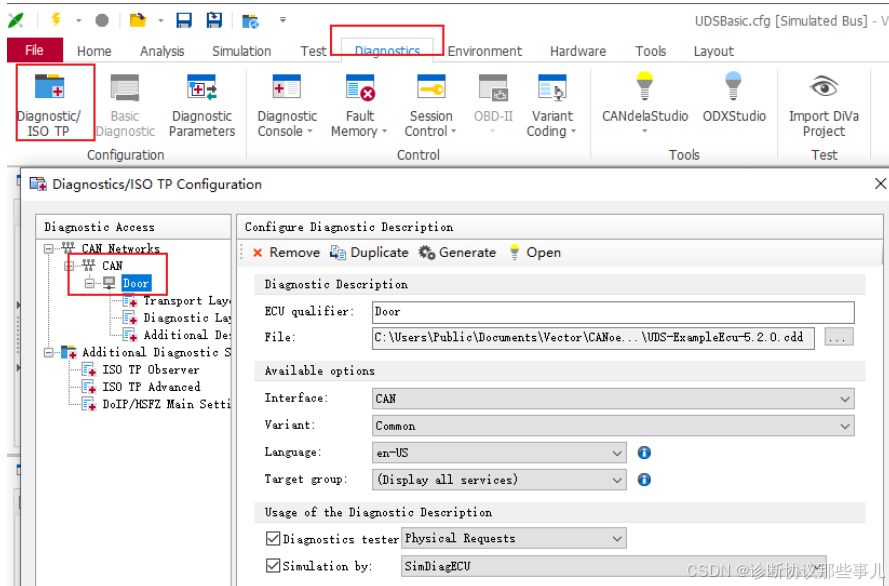Open Variant Coding

[552, 105]
